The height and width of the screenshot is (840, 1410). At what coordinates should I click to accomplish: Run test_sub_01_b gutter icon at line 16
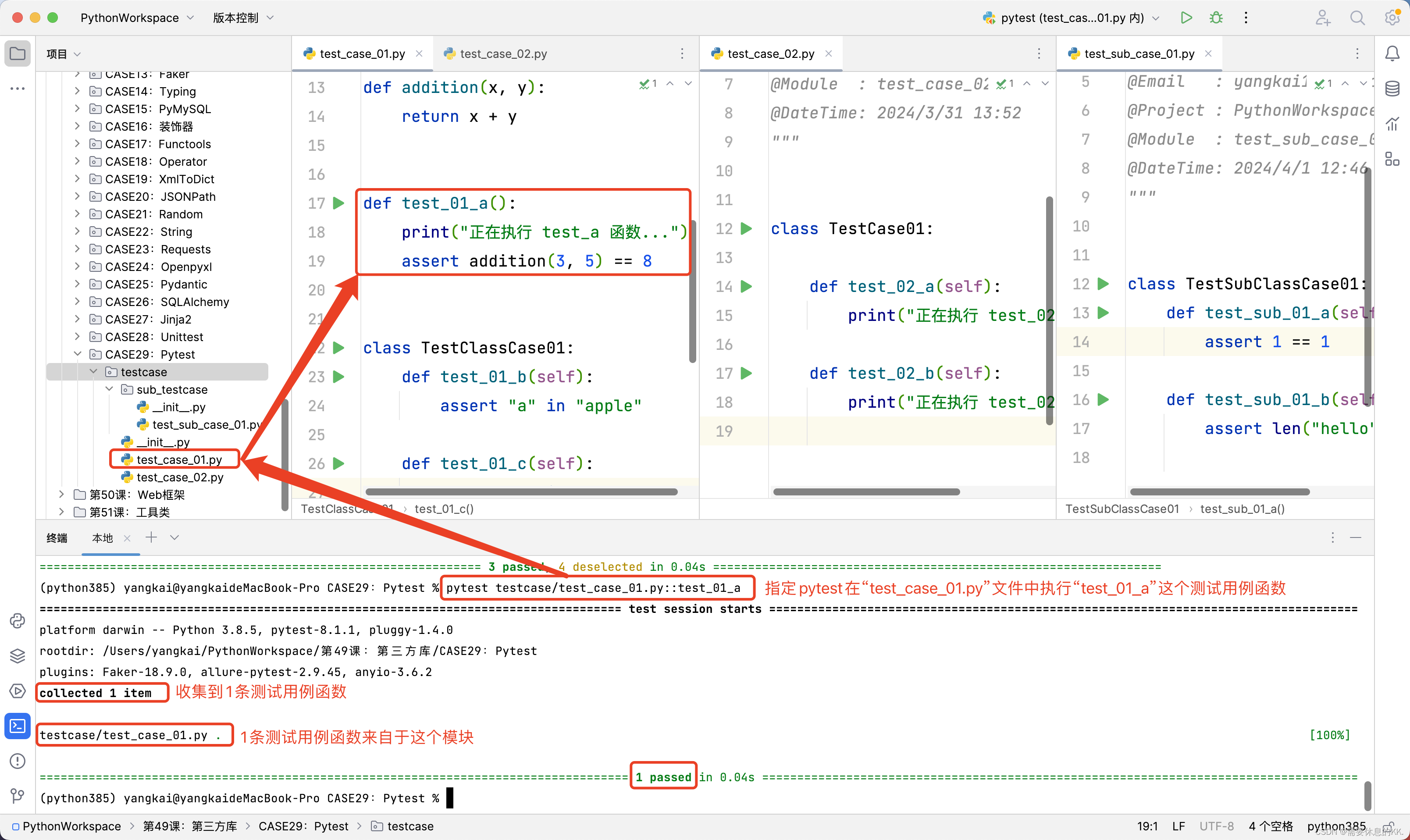tap(1103, 400)
